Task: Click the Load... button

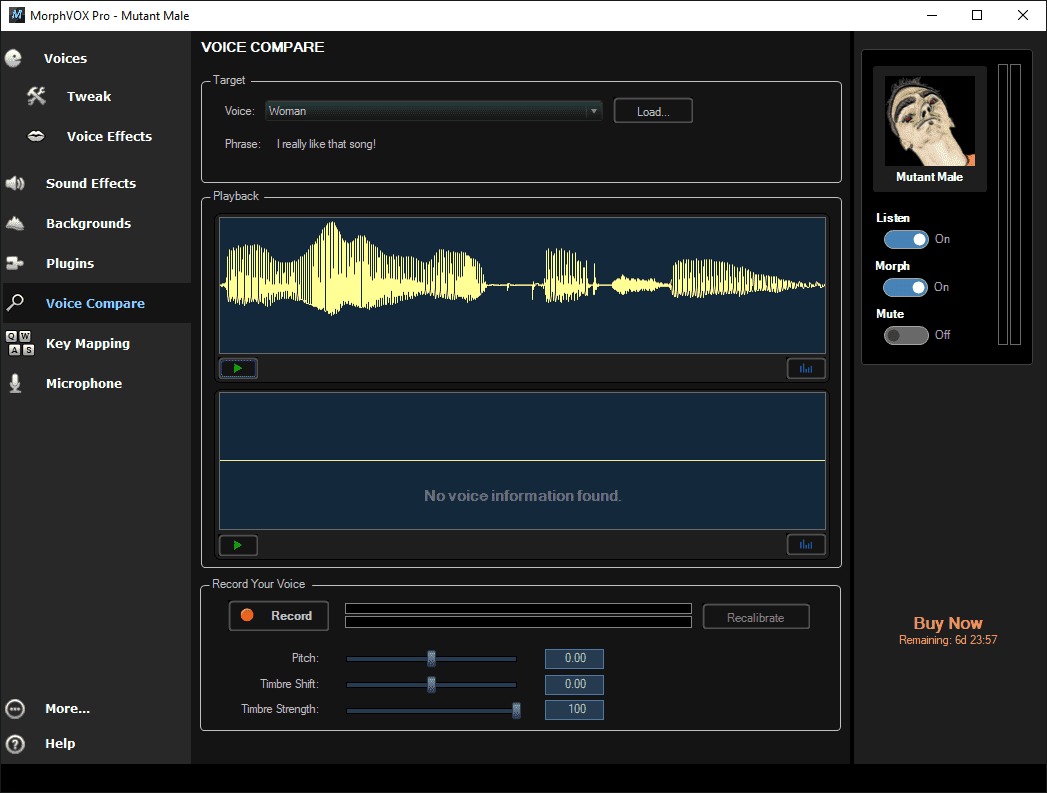Action: click(x=653, y=111)
